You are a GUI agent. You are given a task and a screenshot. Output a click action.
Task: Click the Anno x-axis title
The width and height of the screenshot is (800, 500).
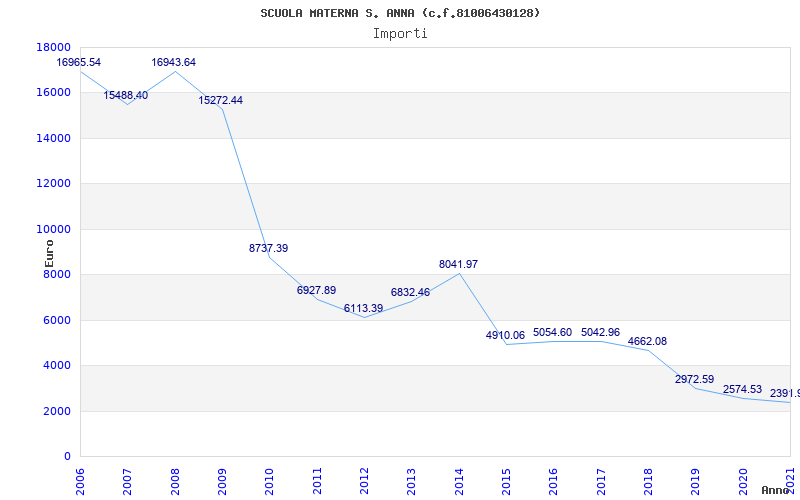point(776,490)
